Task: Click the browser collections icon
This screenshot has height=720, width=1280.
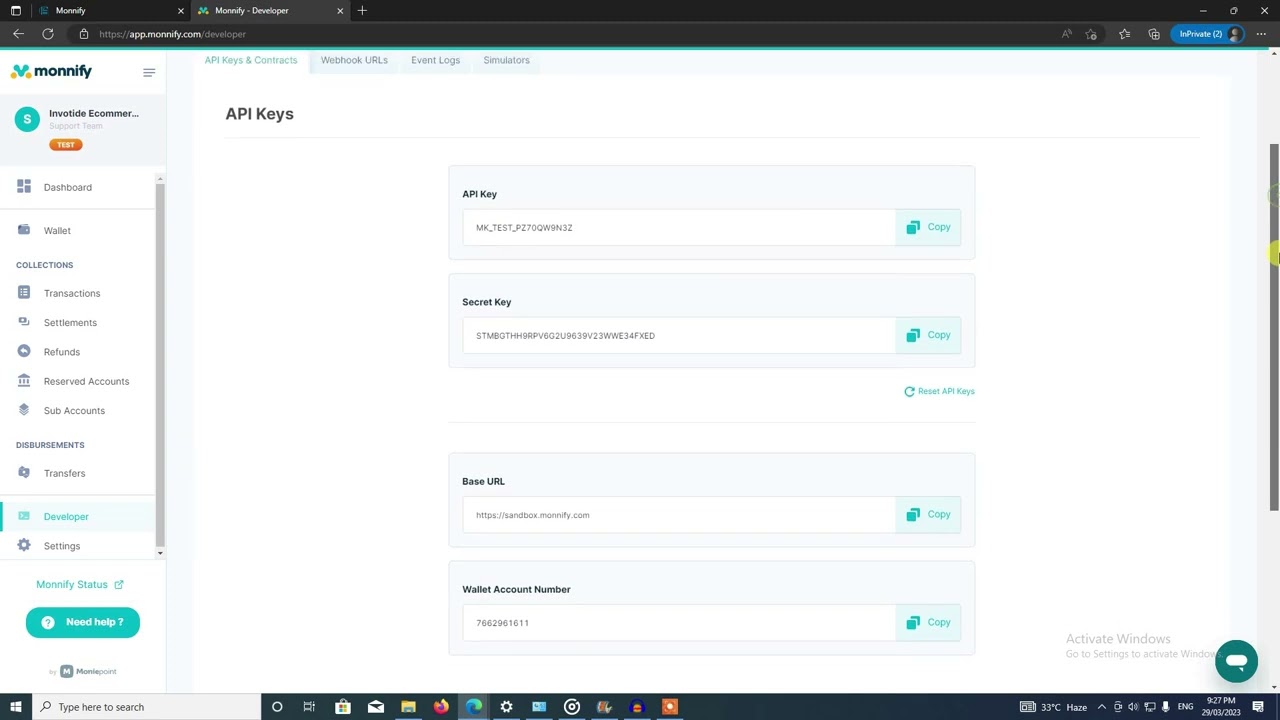Action: 1154,34
